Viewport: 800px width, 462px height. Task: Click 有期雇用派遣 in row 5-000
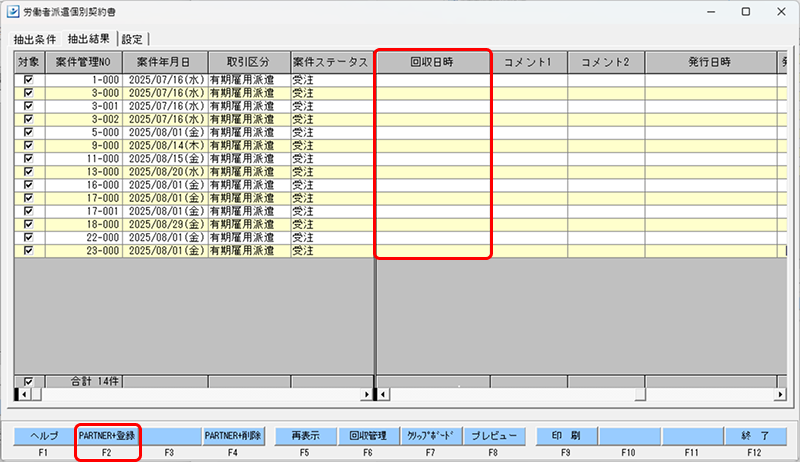249,132
